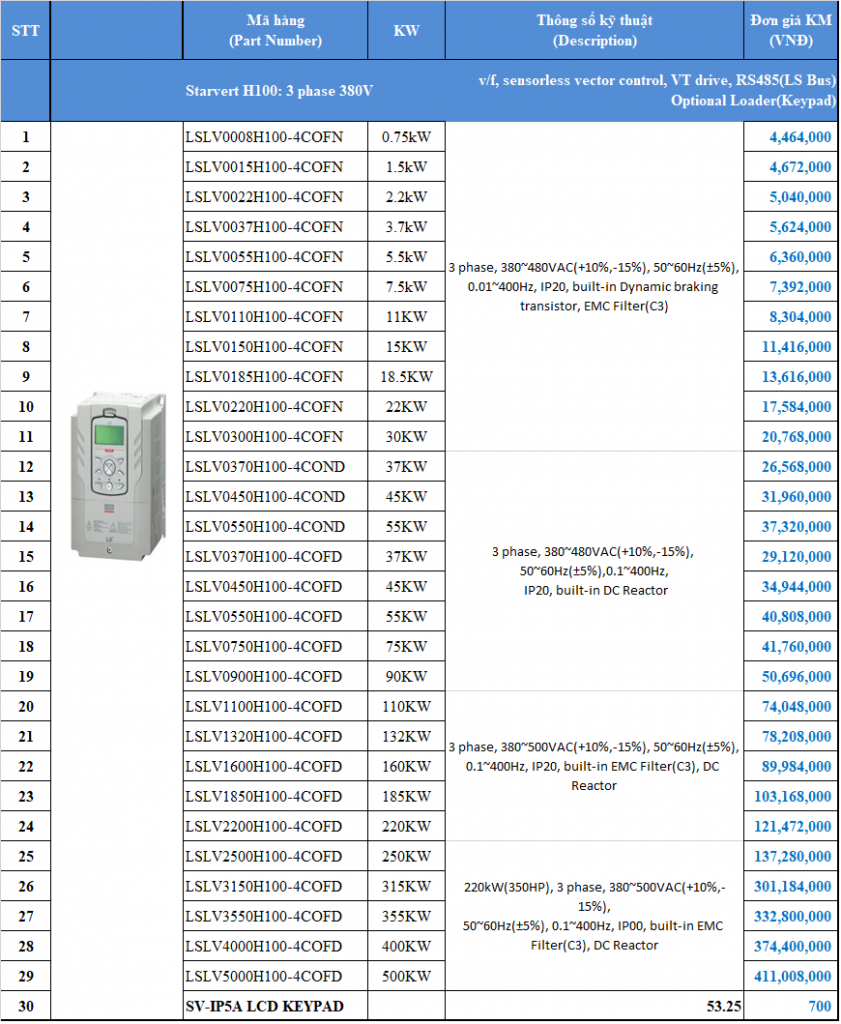Click the 18.5KW power cell
The height and width of the screenshot is (1024, 841).
(406, 377)
